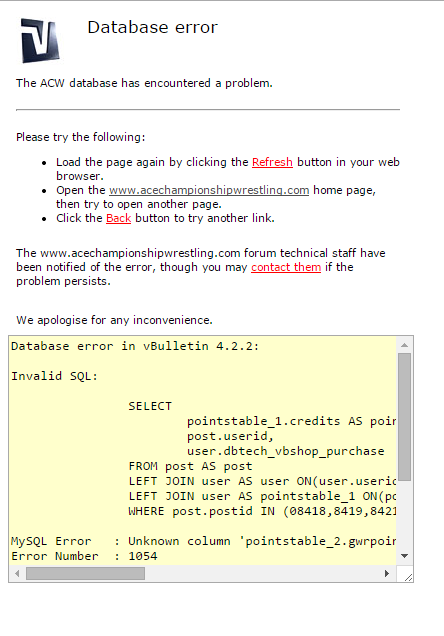The image size is (444, 636).
Task: Click the 'Invalid SQL:' line
Action: click(54, 376)
